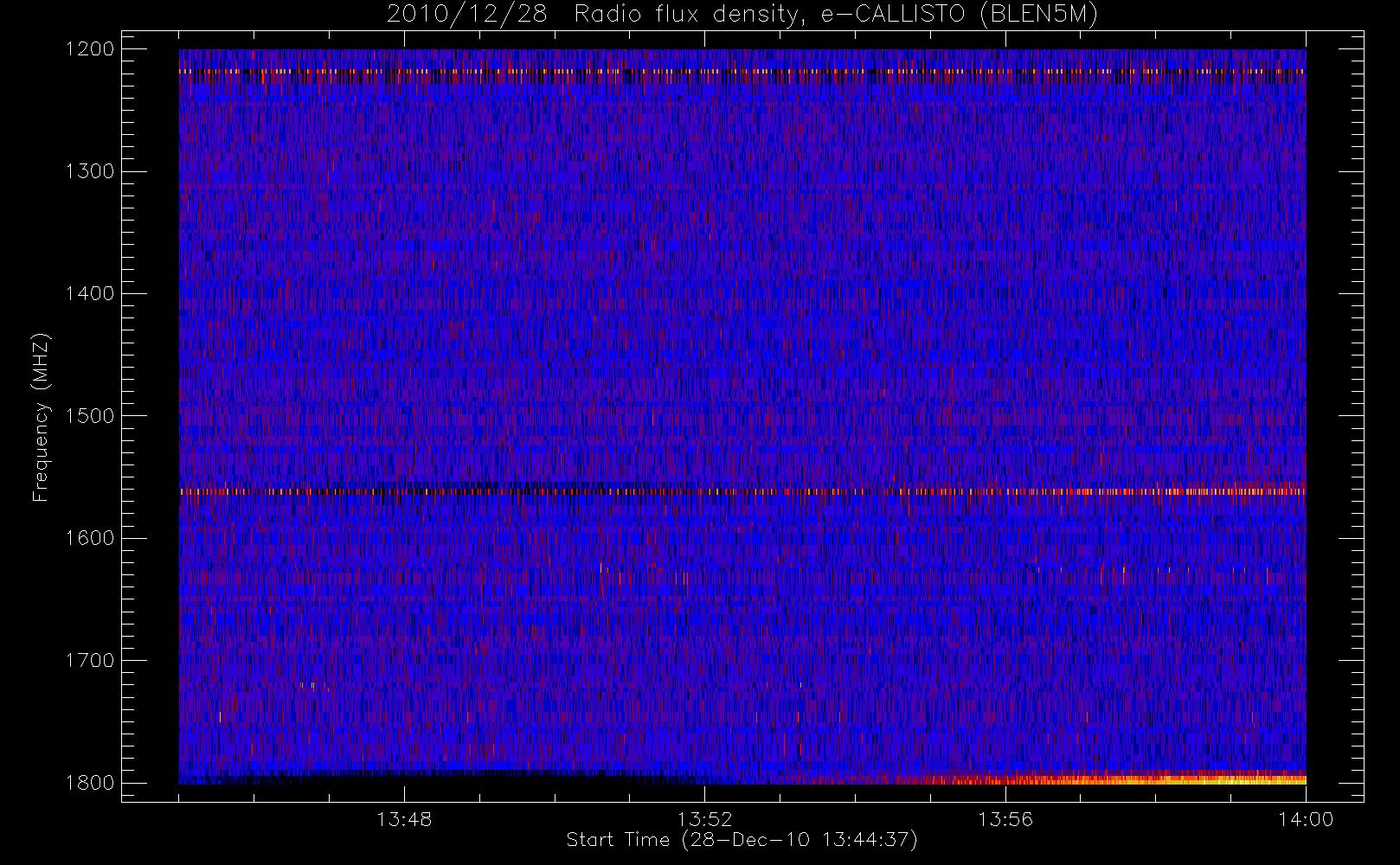Click the Start Time axis label
This screenshot has height=865, width=1400.
[742, 840]
